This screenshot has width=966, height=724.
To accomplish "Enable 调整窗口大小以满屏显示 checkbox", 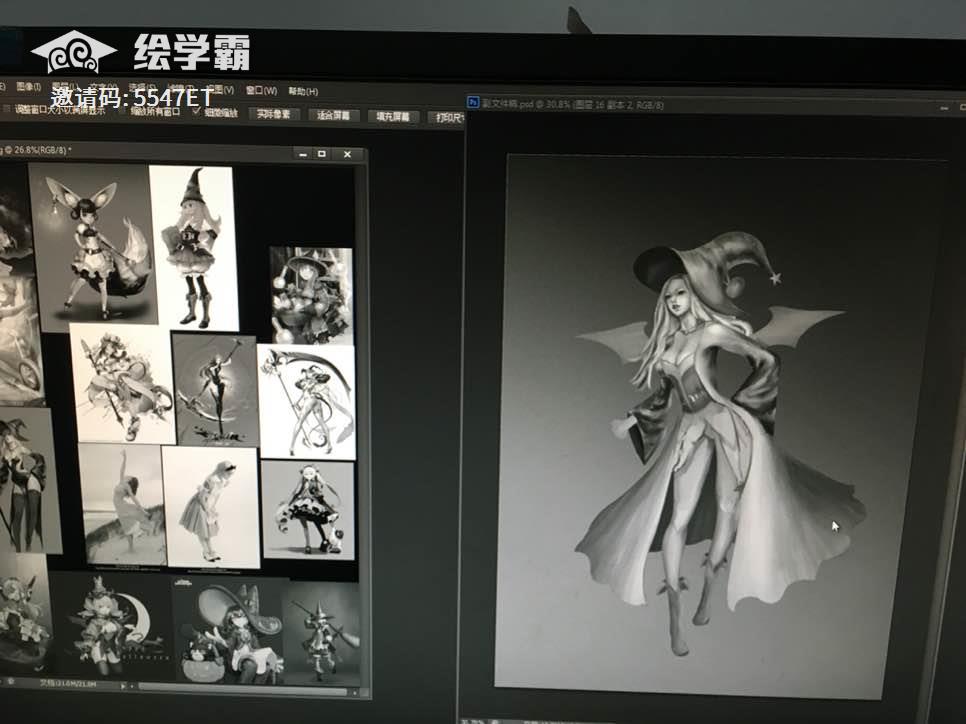I will pyautogui.click(x=7, y=109).
